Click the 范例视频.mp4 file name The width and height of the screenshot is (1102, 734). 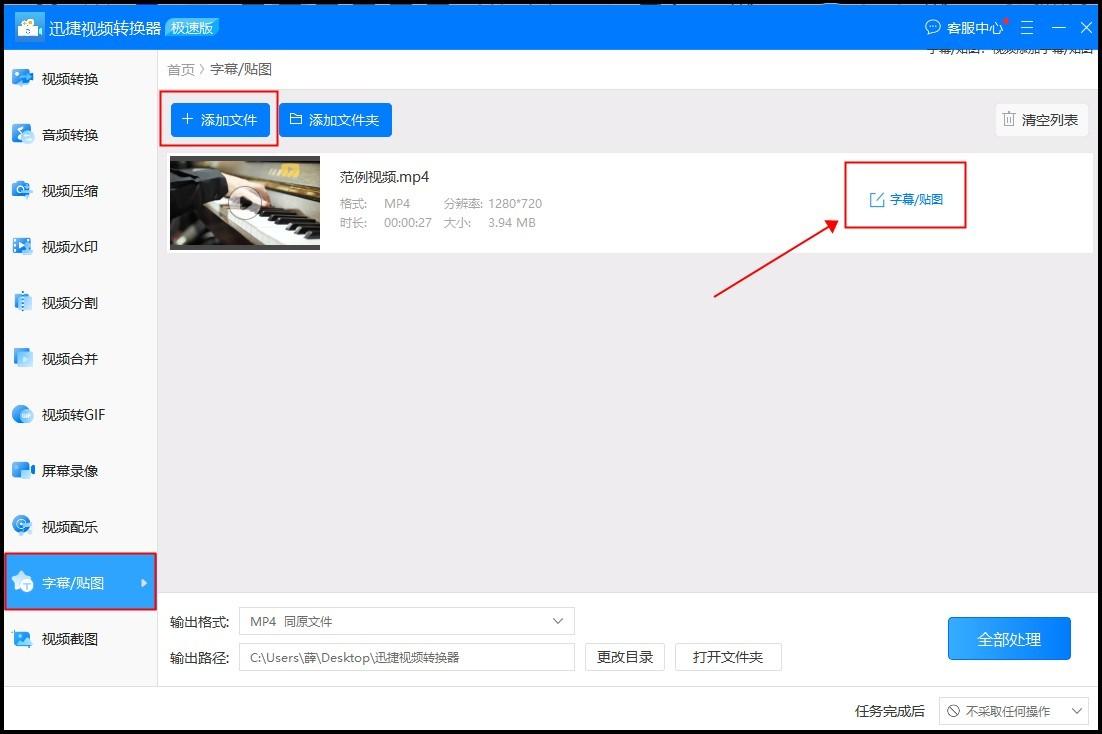(384, 176)
